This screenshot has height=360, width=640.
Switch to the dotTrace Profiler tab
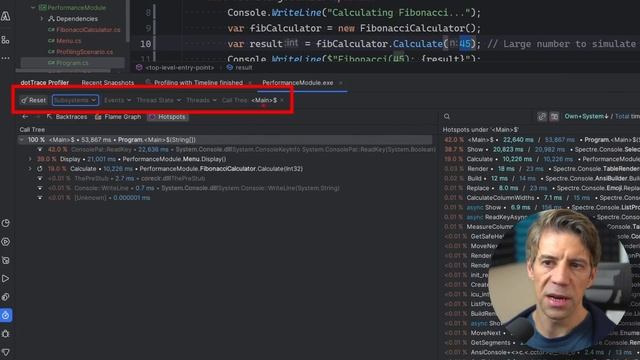tap(44, 82)
